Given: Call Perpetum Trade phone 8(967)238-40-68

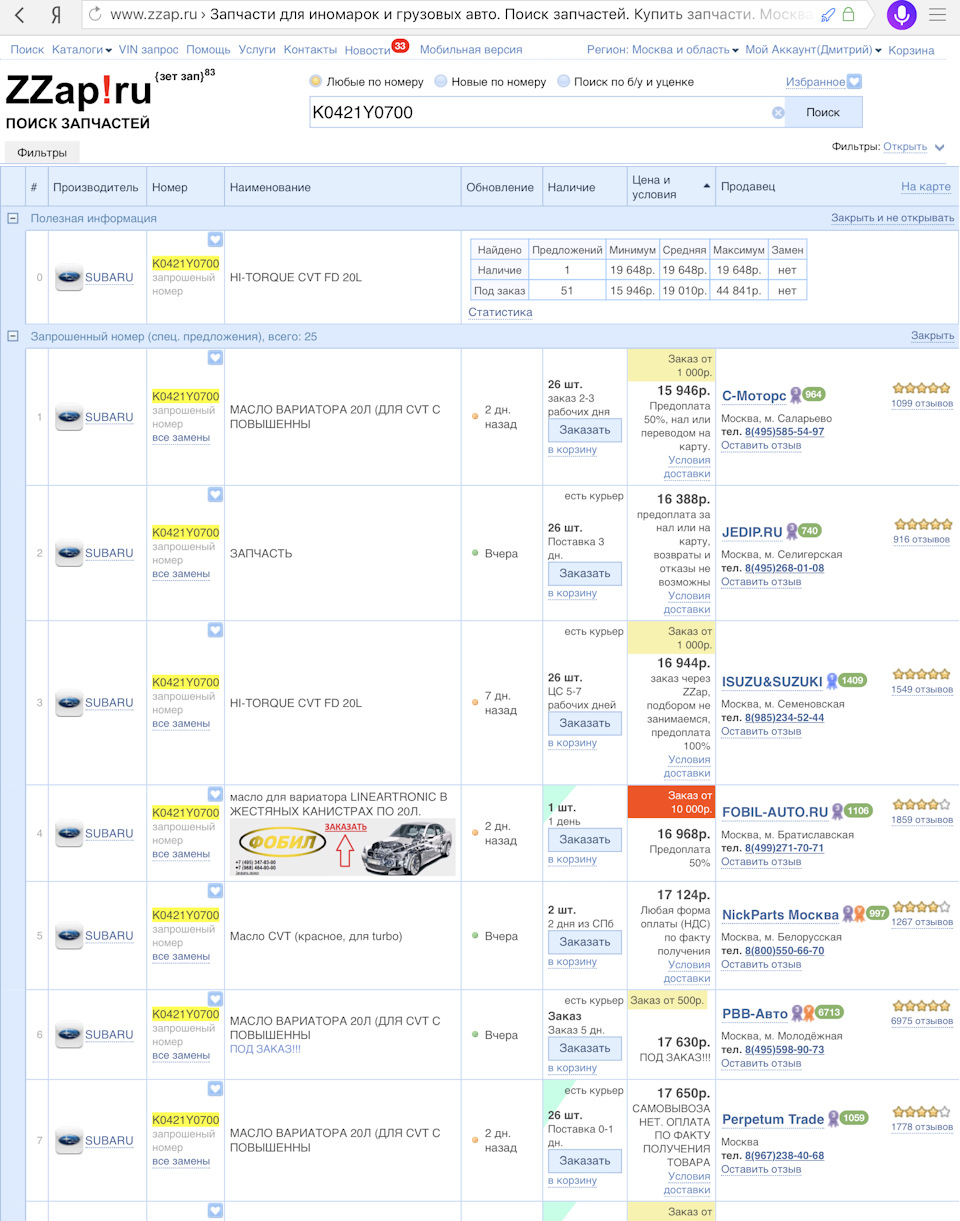Looking at the screenshot, I should pyautogui.click(x=784, y=1156).
